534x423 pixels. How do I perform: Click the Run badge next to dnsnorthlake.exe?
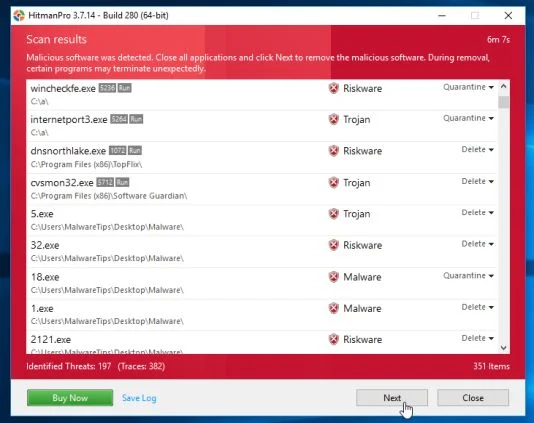[x=135, y=151]
